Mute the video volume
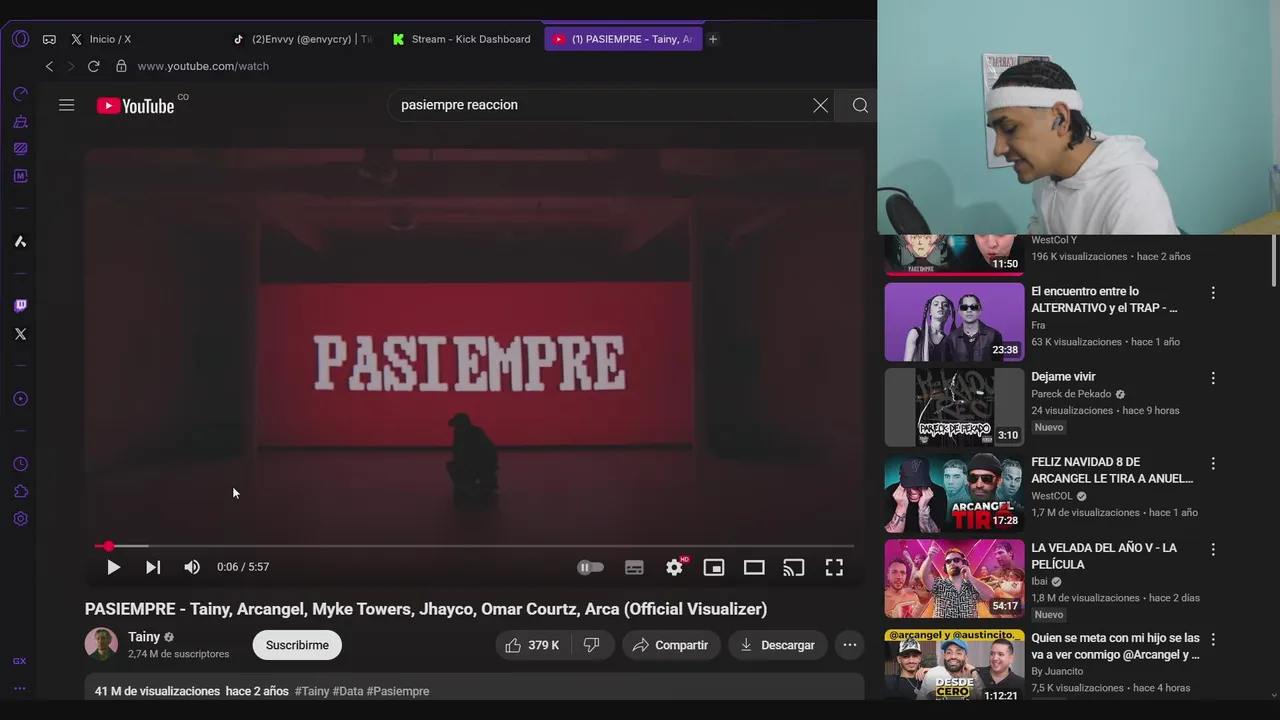Viewport: 1280px width, 720px height. (192, 567)
